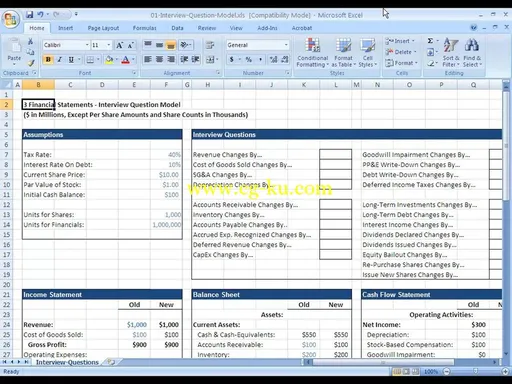Image resolution: width=512 pixels, height=384 pixels.
Task: Switch to the Data tab
Action: pos(177,28)
